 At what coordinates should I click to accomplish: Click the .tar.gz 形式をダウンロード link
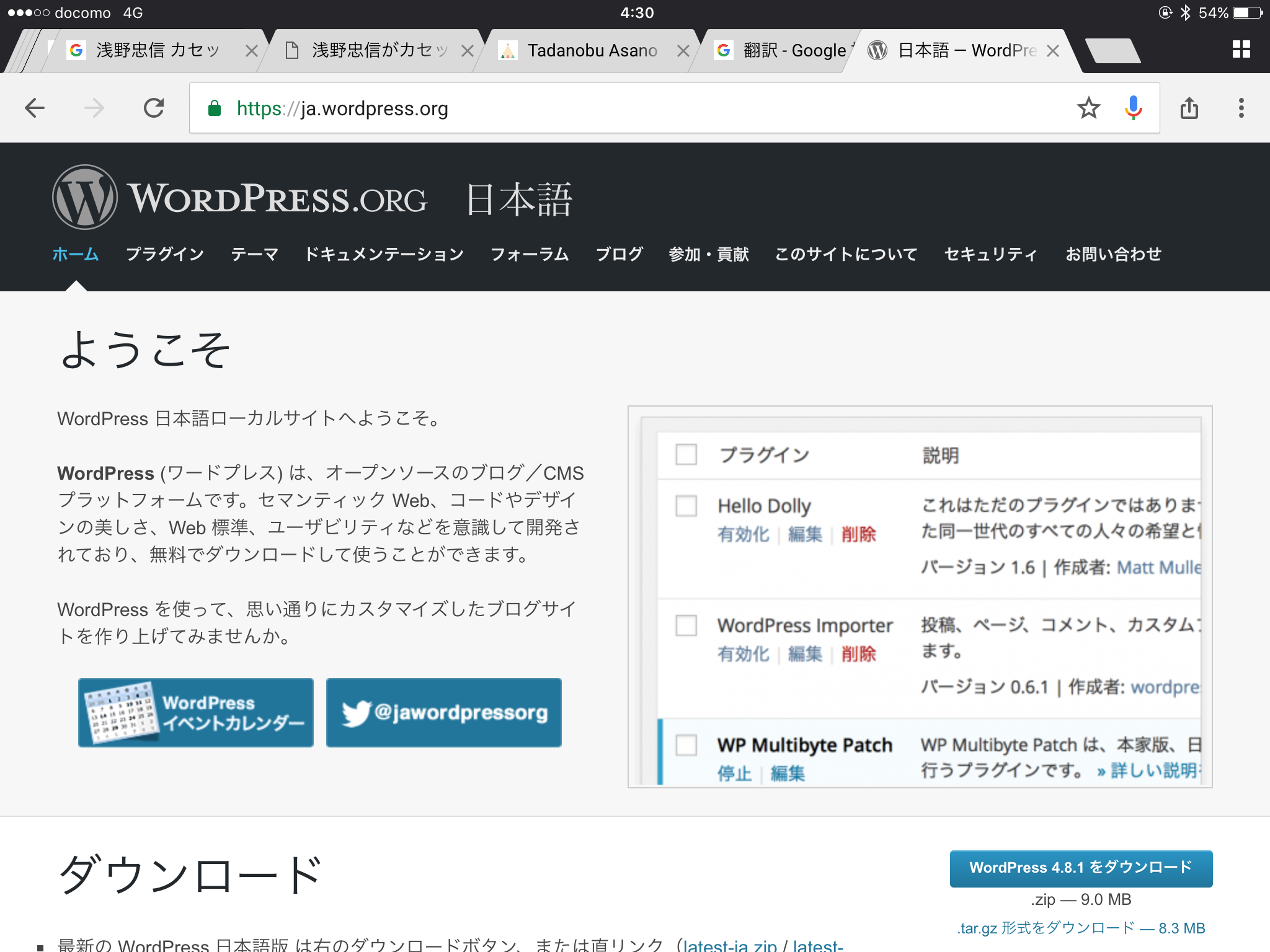pyautogui.click(x=1081, y=928)
